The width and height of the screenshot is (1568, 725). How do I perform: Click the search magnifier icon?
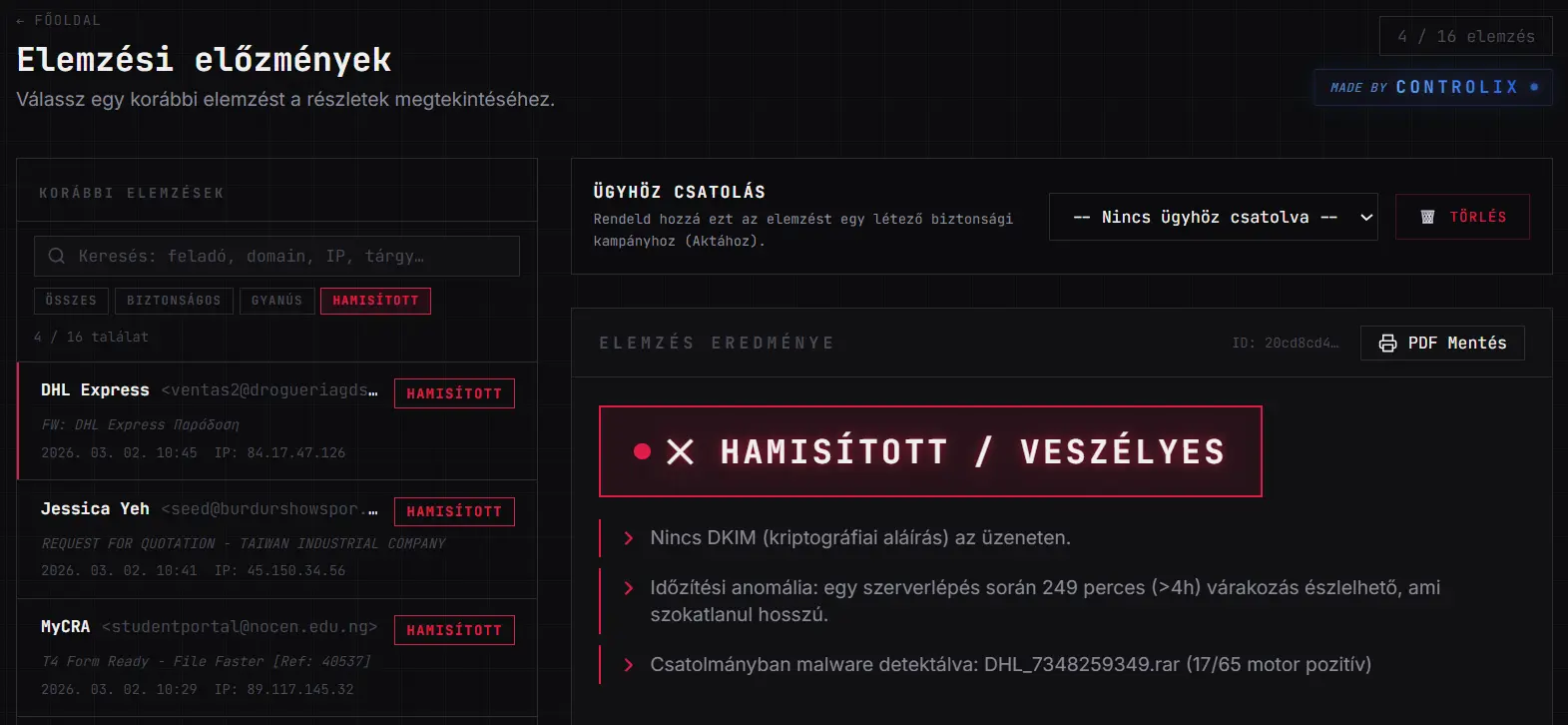[x=57, y=256]
